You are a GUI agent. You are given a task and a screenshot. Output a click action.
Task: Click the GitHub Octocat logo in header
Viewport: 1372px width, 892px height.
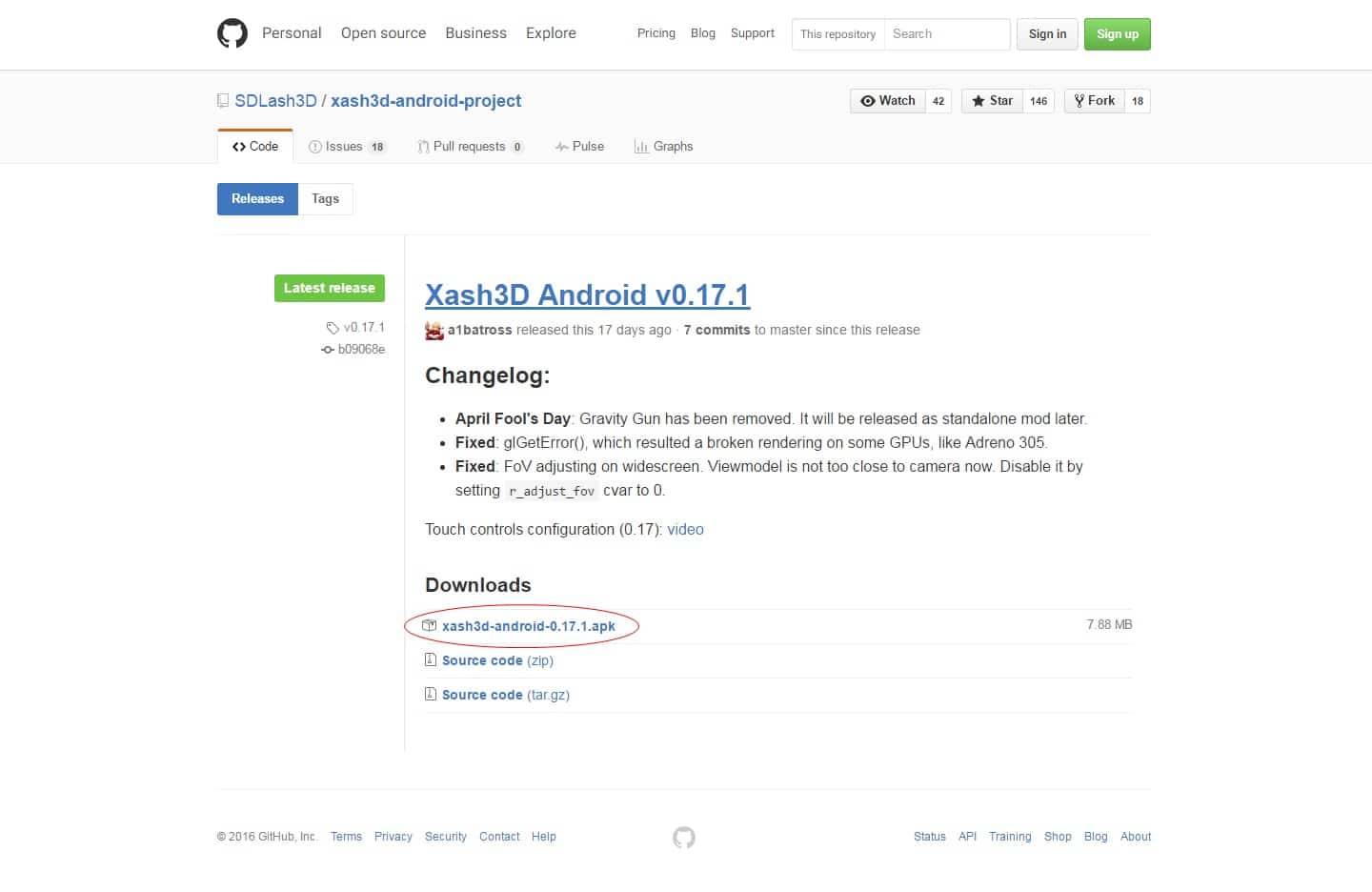pyautogui.click(x=232, y=33)
